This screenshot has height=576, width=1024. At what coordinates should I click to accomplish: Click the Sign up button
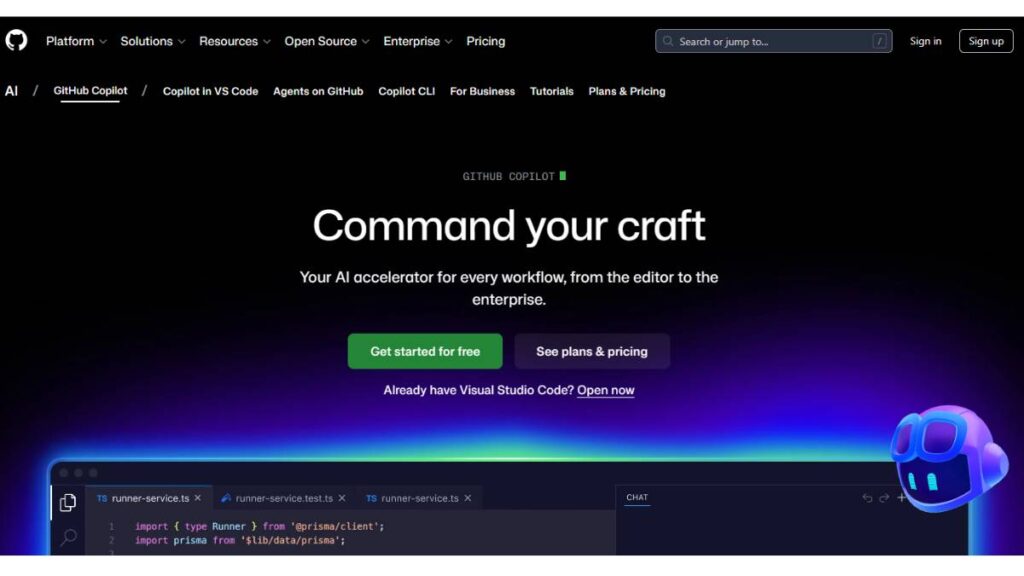pos(986,40)
